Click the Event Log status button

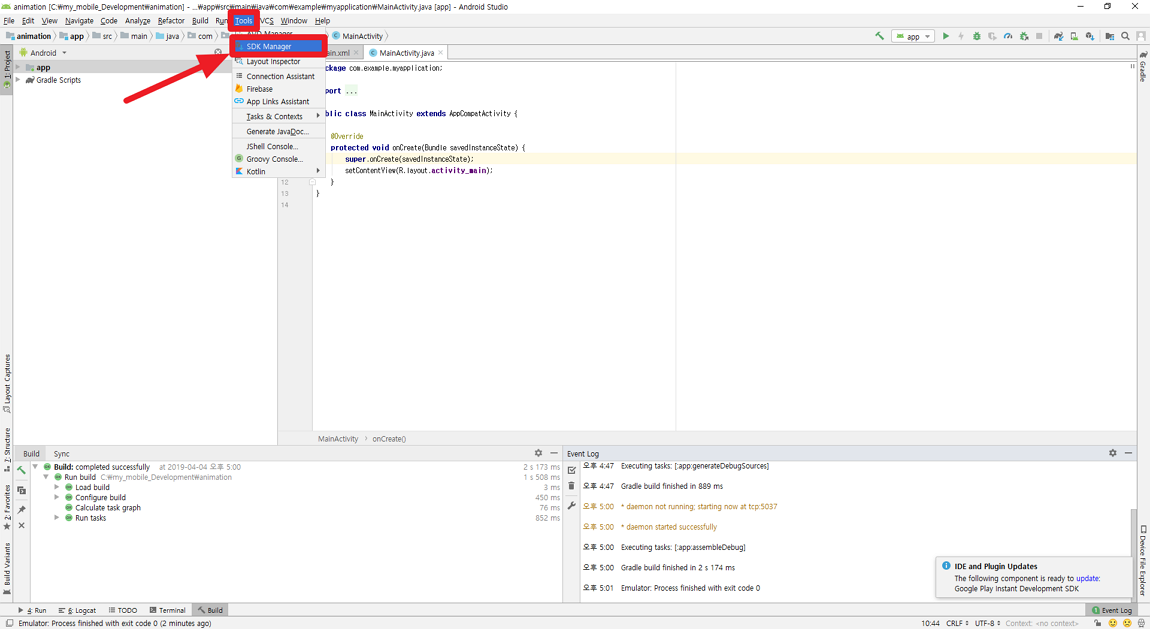tap(1112, 610)
